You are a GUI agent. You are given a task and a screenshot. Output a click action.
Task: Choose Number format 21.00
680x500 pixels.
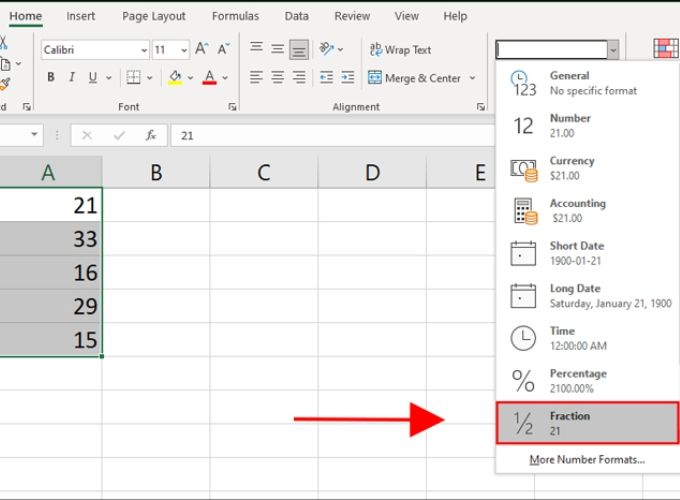(588, 125)
